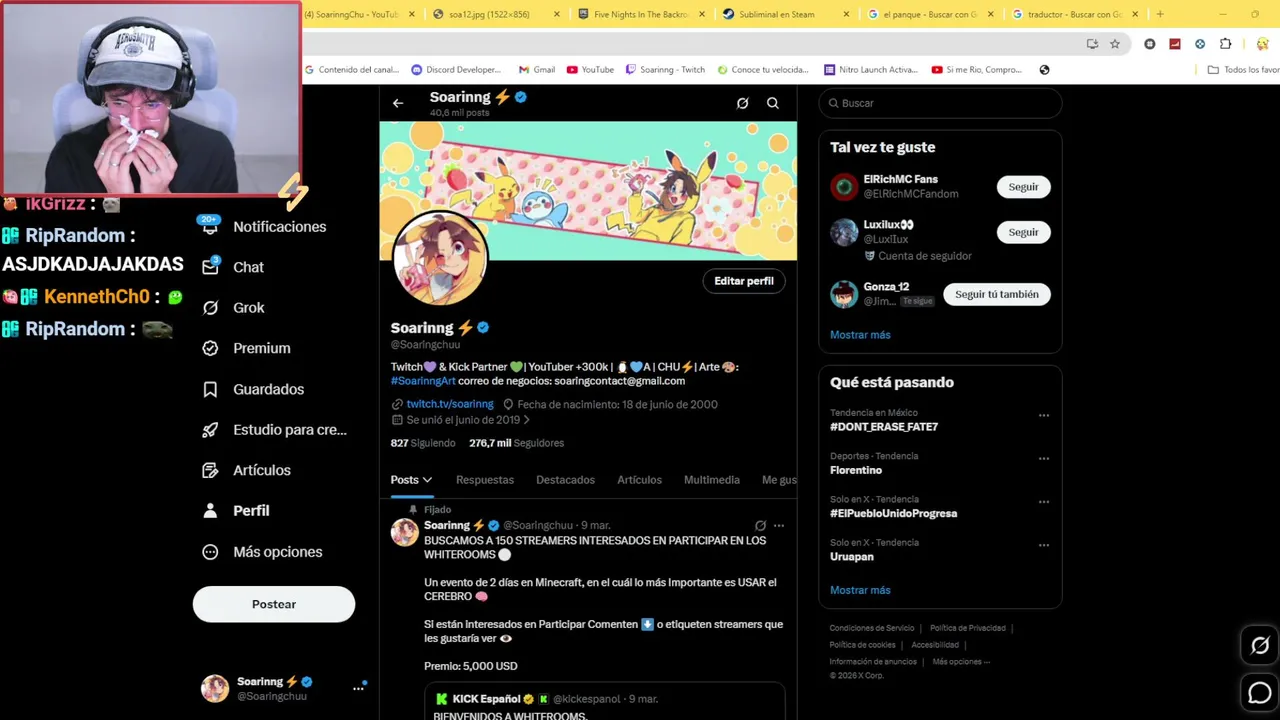Viewport: 1280px width, 720px height.
Task: Click the Política de Privacidad footer link
Action: (x=968, y=628)
